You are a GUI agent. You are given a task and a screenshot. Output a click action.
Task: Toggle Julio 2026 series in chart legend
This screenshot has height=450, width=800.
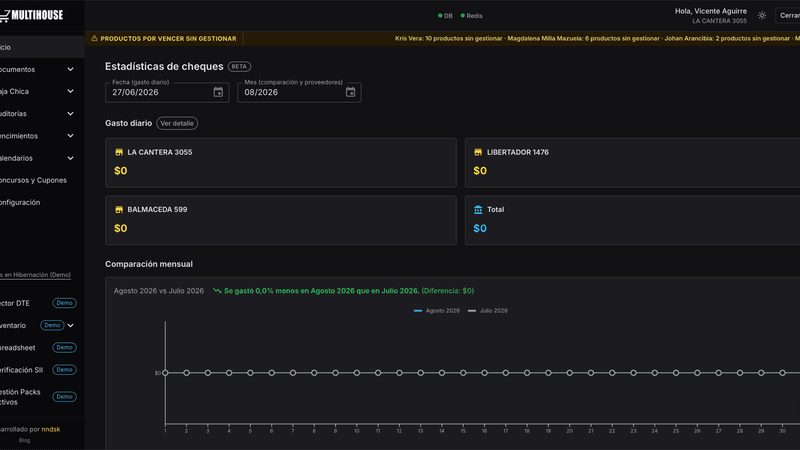(x=488, y=311)
